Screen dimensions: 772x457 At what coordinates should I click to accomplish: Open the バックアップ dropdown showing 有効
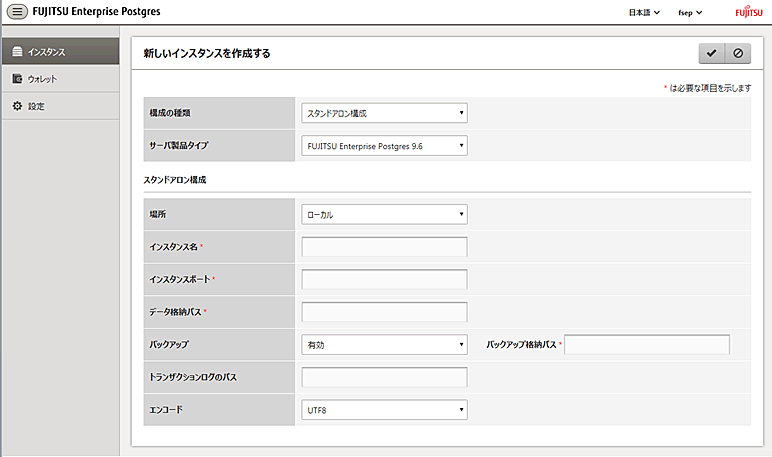[384, 345]
